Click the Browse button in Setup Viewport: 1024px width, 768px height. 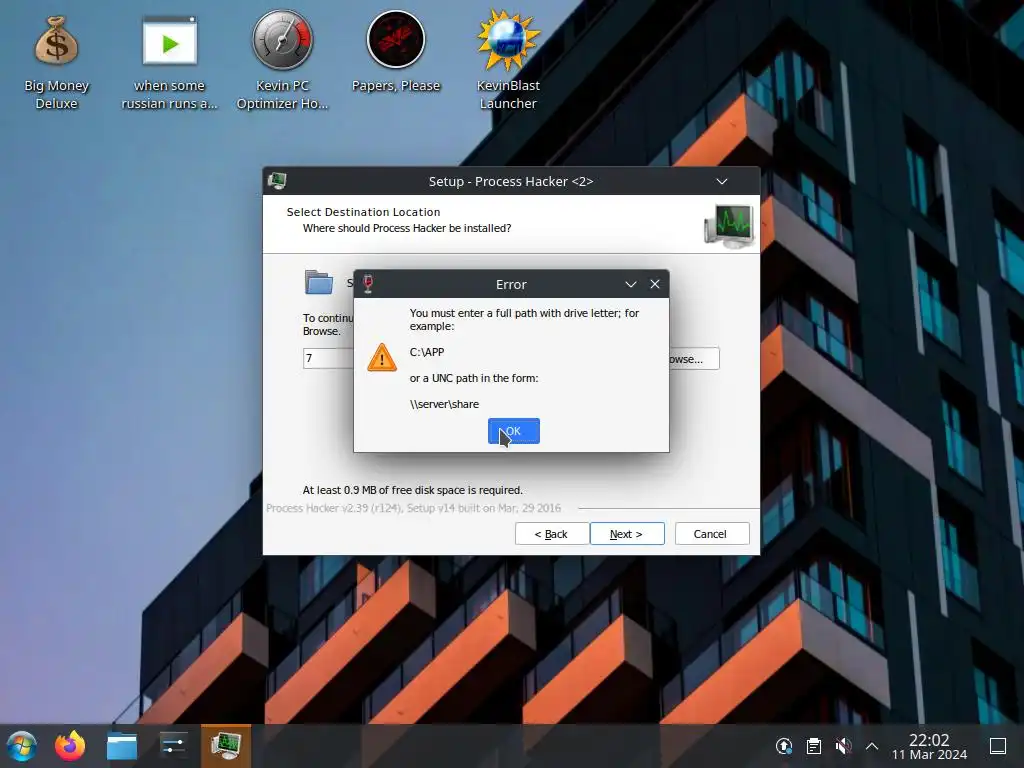coord(694,359)
